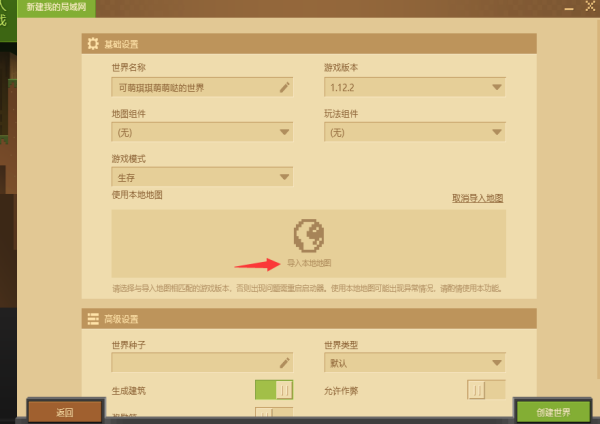This screenshot has height=424, width=600.
Task: Select the 新建我的局域网 tab
Action: click(56, 8)
